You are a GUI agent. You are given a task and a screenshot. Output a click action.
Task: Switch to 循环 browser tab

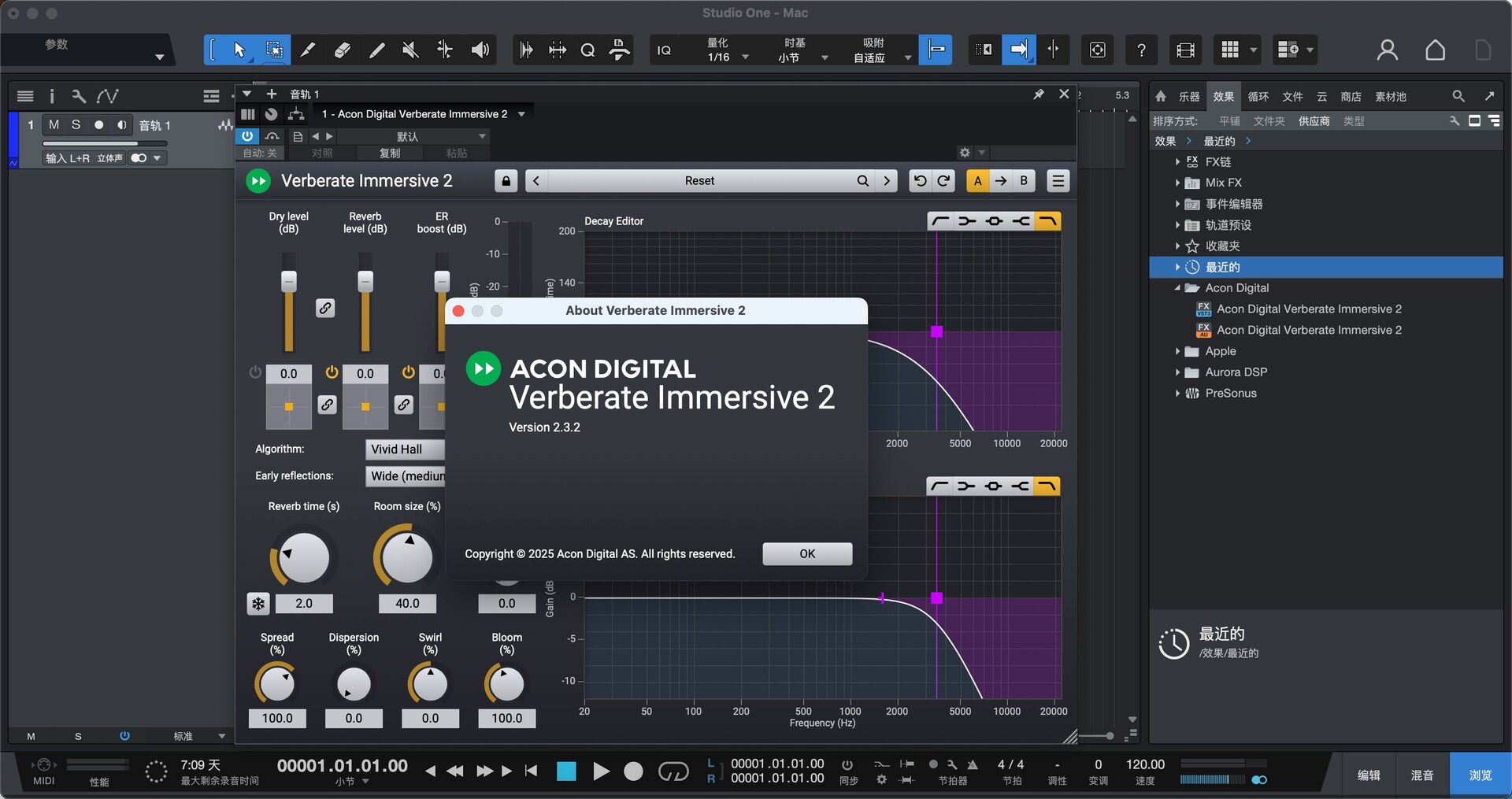pos(1258,97)
